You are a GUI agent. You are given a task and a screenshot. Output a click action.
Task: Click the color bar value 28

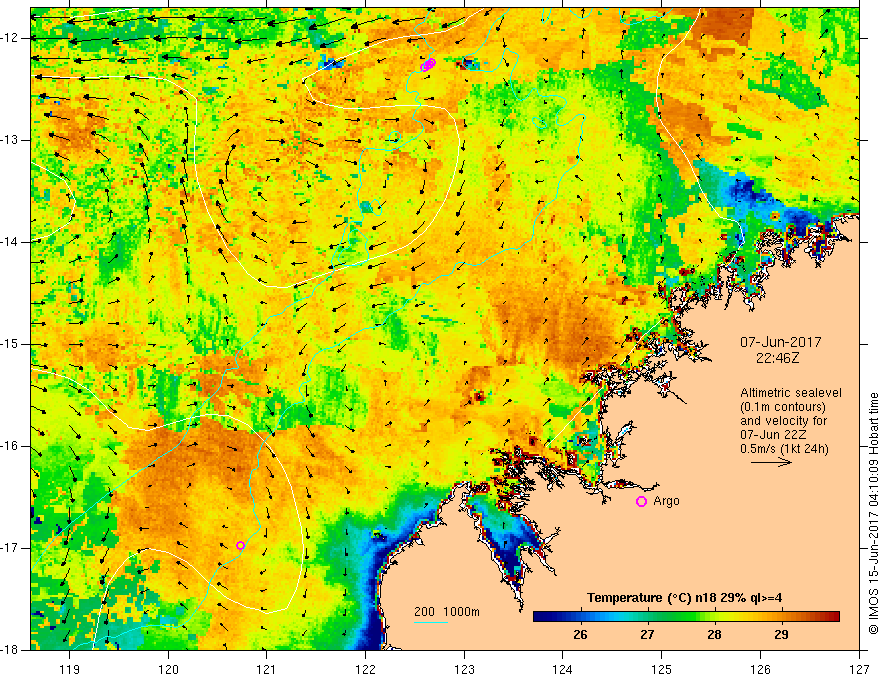tap(714, 635)
